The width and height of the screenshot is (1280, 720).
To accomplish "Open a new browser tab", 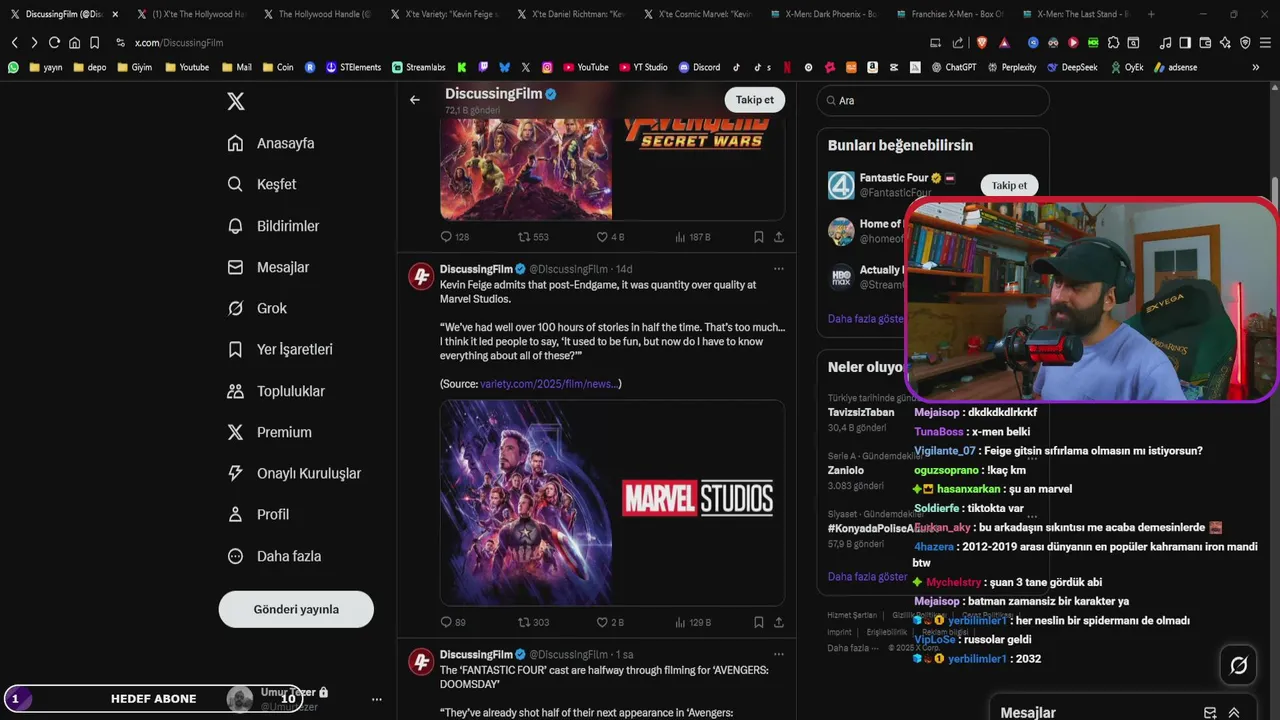I will pyautogui.click(x=1151, y=14).
